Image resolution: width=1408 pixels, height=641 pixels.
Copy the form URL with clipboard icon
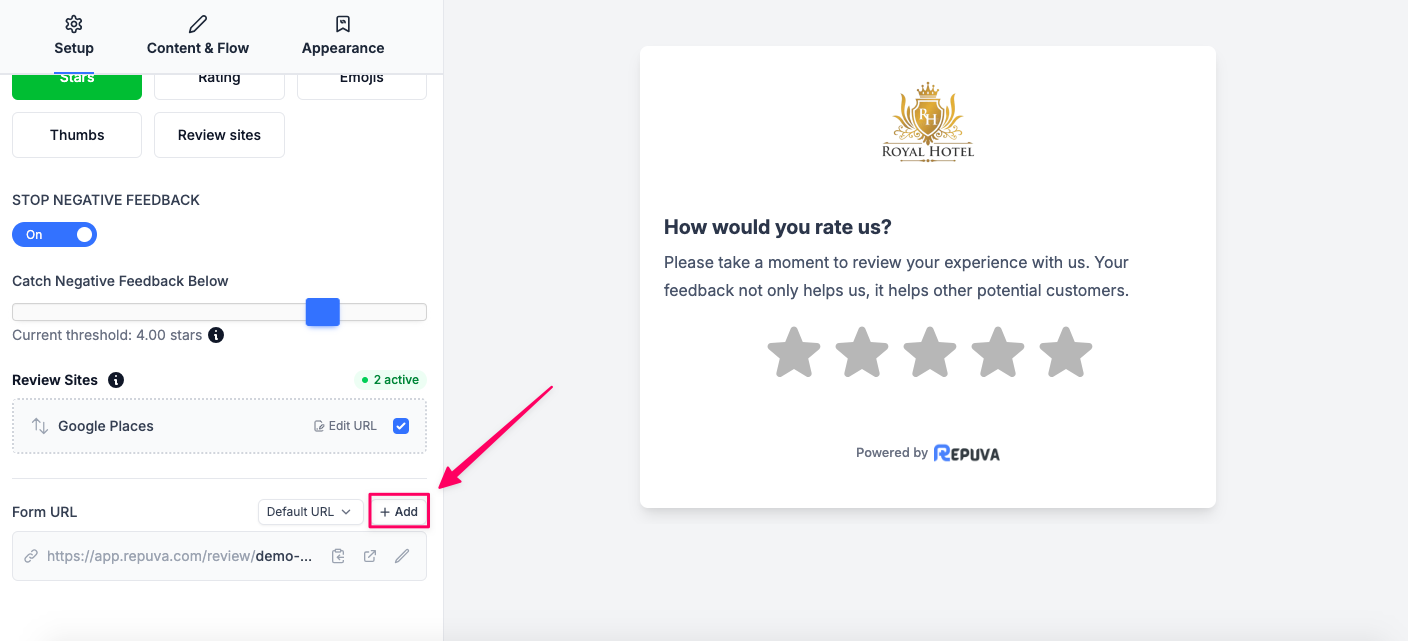338,556
